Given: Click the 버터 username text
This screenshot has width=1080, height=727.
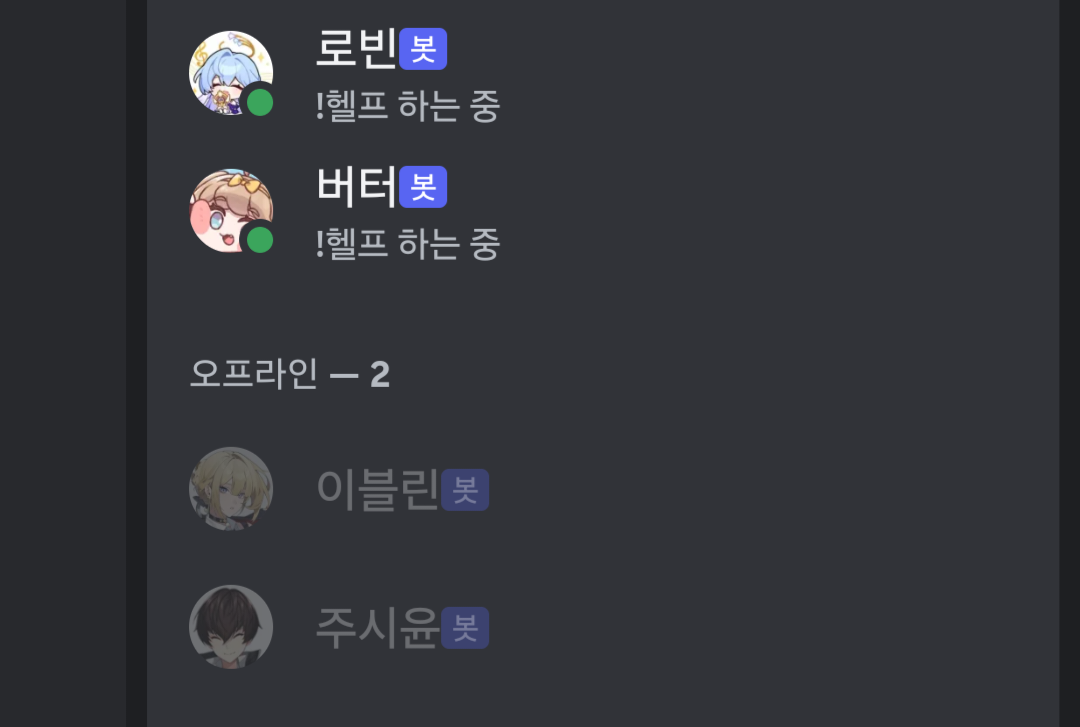Looking at the screenshot, I should coord(356,187).
